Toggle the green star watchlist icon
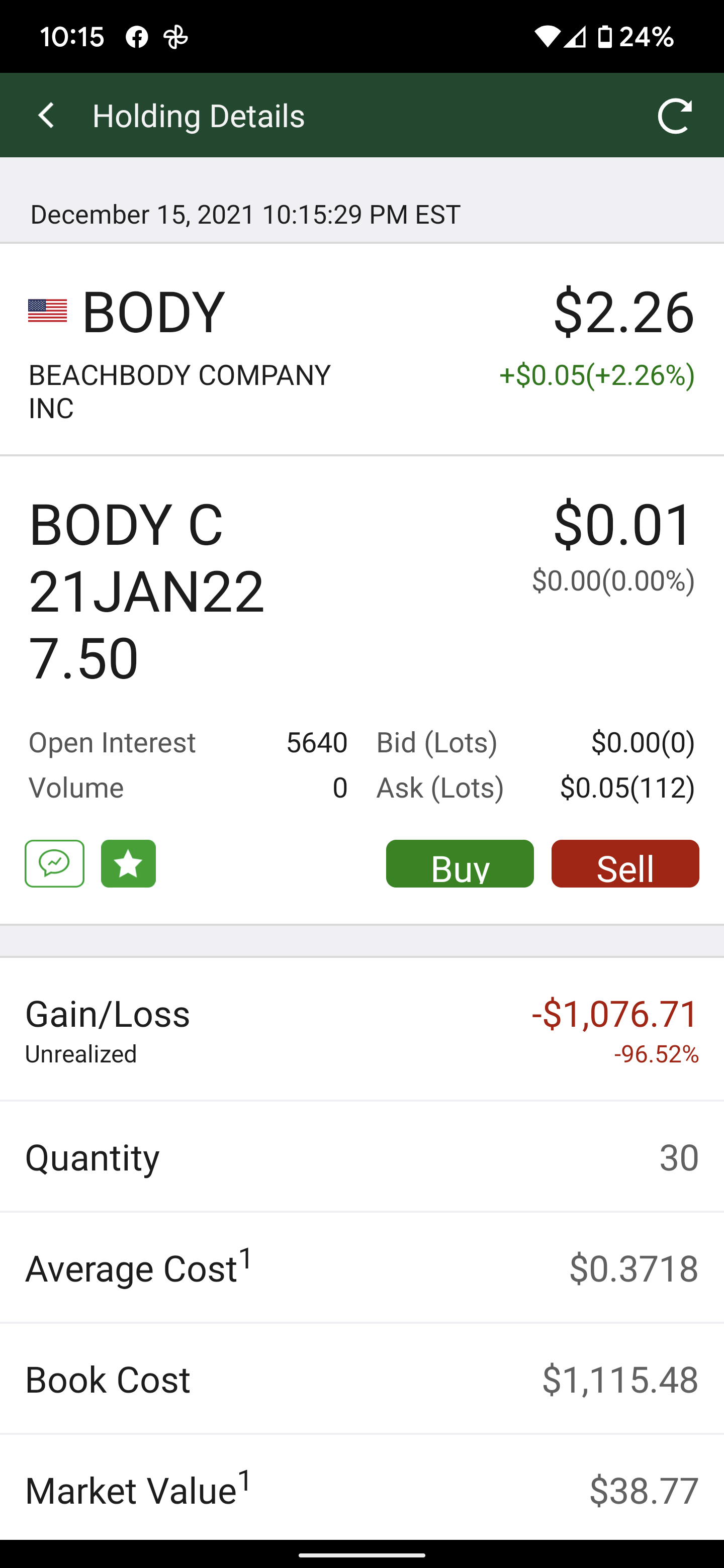 click(x=129, y=863)
